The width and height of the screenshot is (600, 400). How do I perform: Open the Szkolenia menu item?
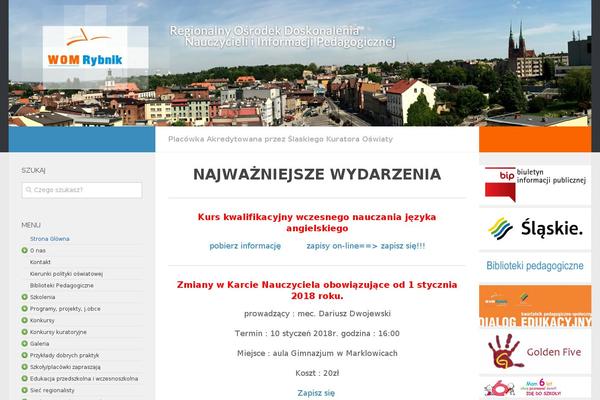click(x=42, y=297)
